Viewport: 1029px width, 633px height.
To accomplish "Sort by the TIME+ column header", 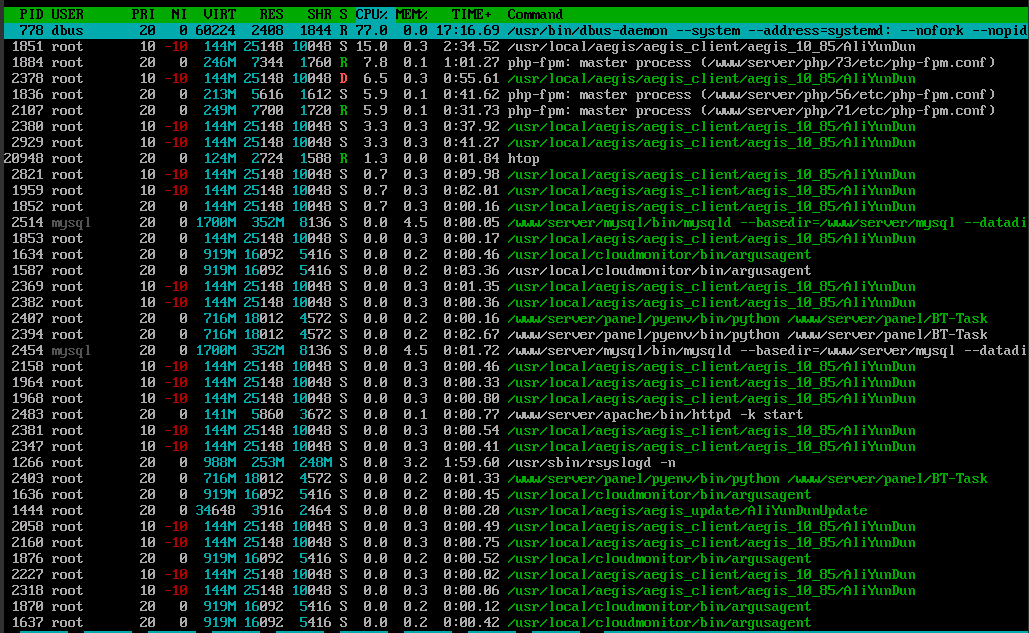I will (471, 15).
